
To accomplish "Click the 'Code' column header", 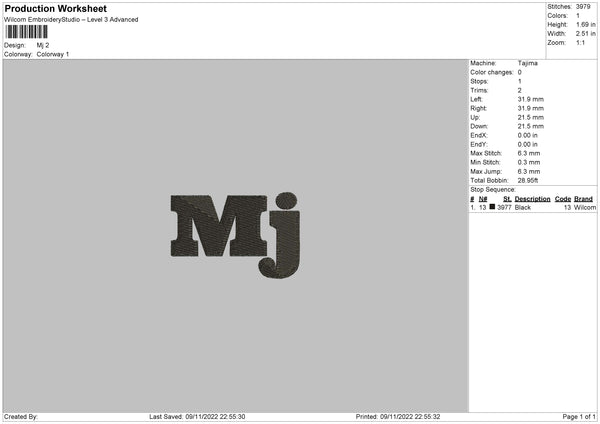I will point(562,199).
